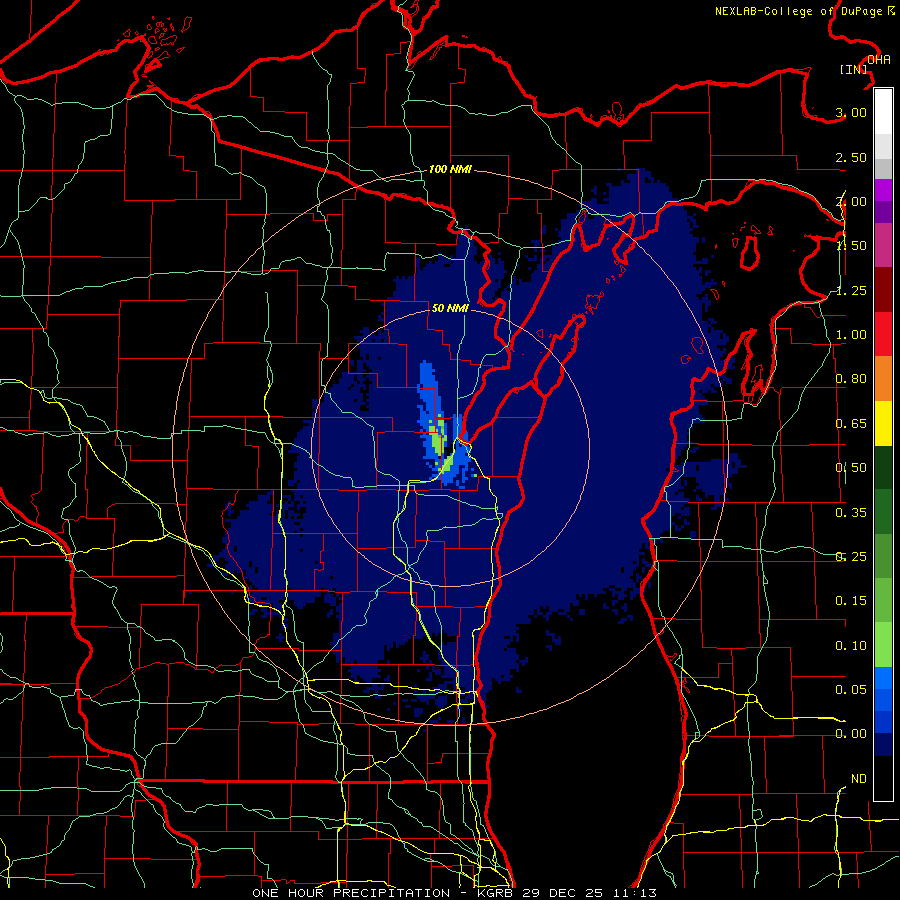Click the 1.50 legend value

851,245
